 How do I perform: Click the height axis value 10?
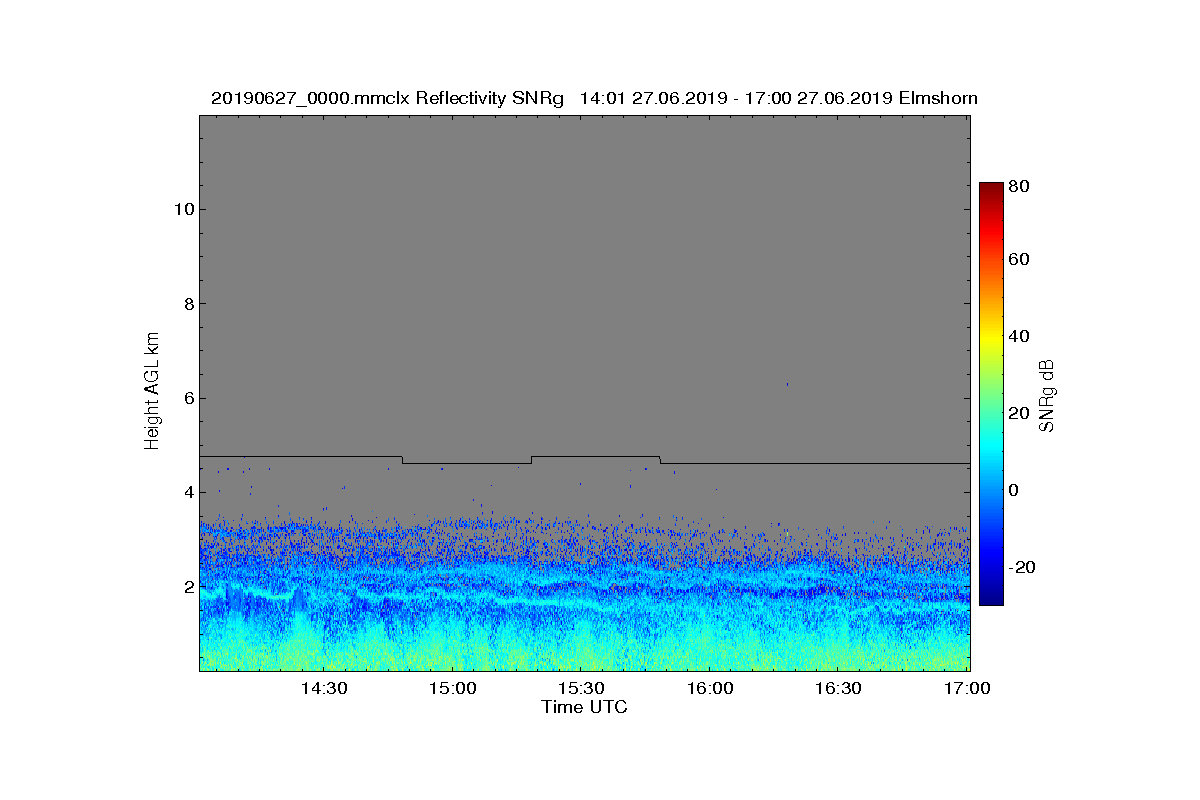(183, 209)
